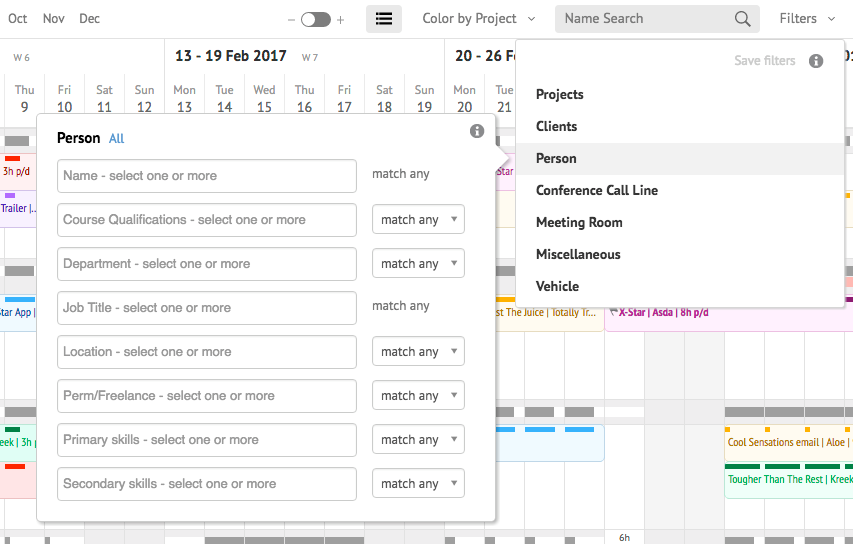Open match any dropdown for Department
Image resolution: width=853 pixels, height=544 pixels.
418,264
